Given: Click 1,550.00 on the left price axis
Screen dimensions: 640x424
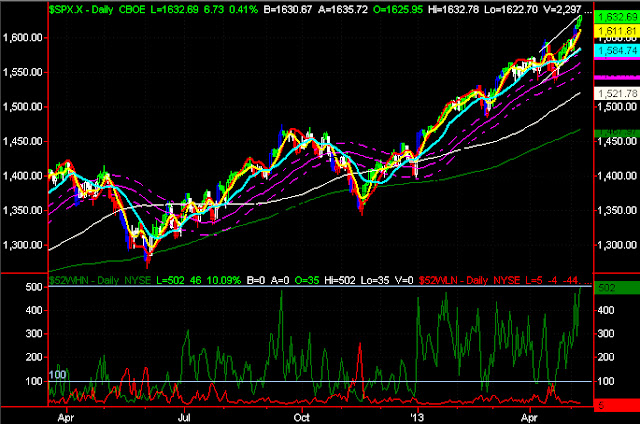Looking at the screenshot, I should 22,72.
